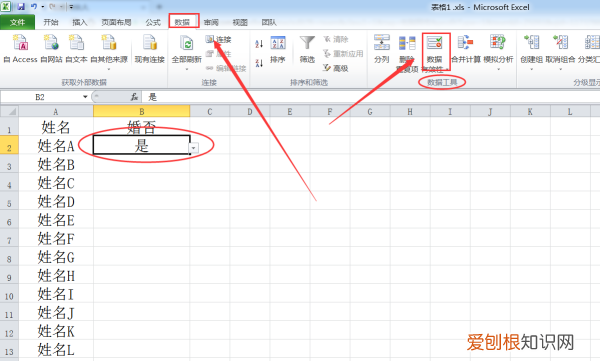Click cell A2 with text 姓名A
The height and width of the screenshot is (361, 600).
pyautogui.click(x=56, y=145)
